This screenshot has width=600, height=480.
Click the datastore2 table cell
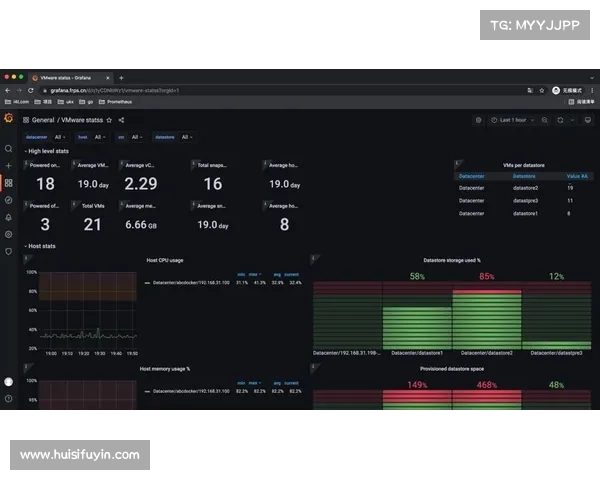point(525,188)
